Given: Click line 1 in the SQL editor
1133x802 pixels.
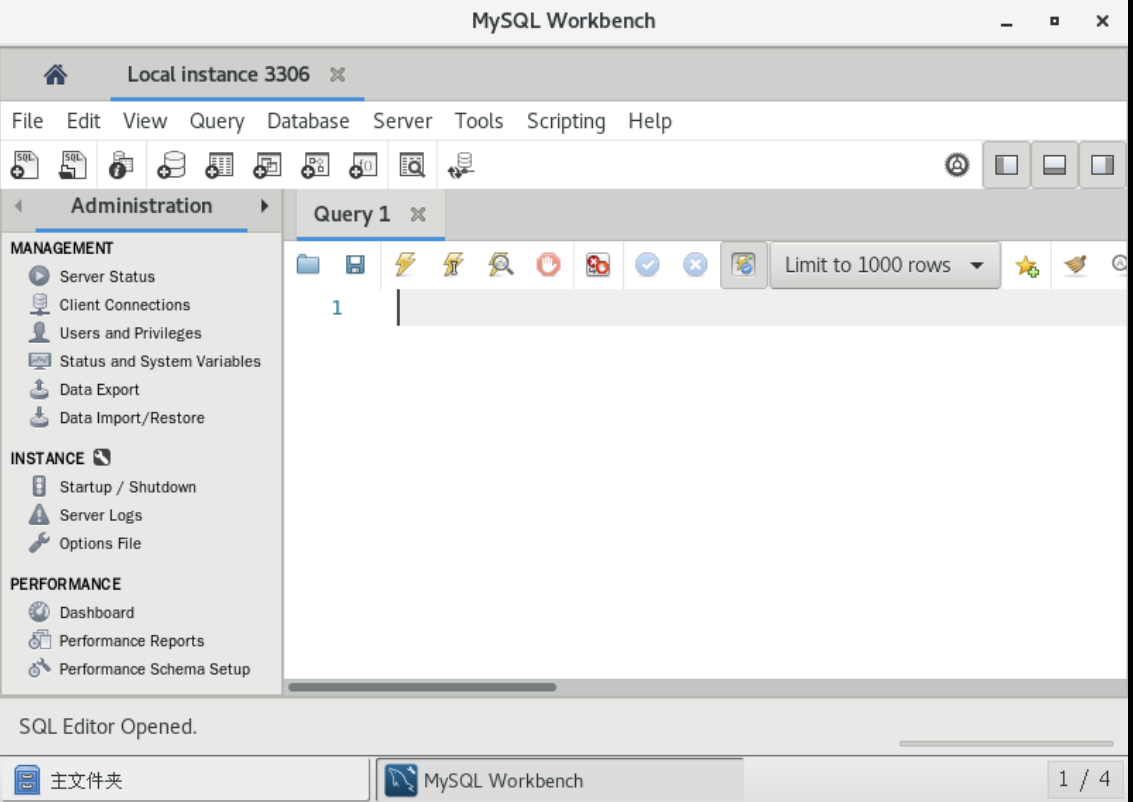Looking at the screenshot, I should pyautogui.click(x=762, y=308).
